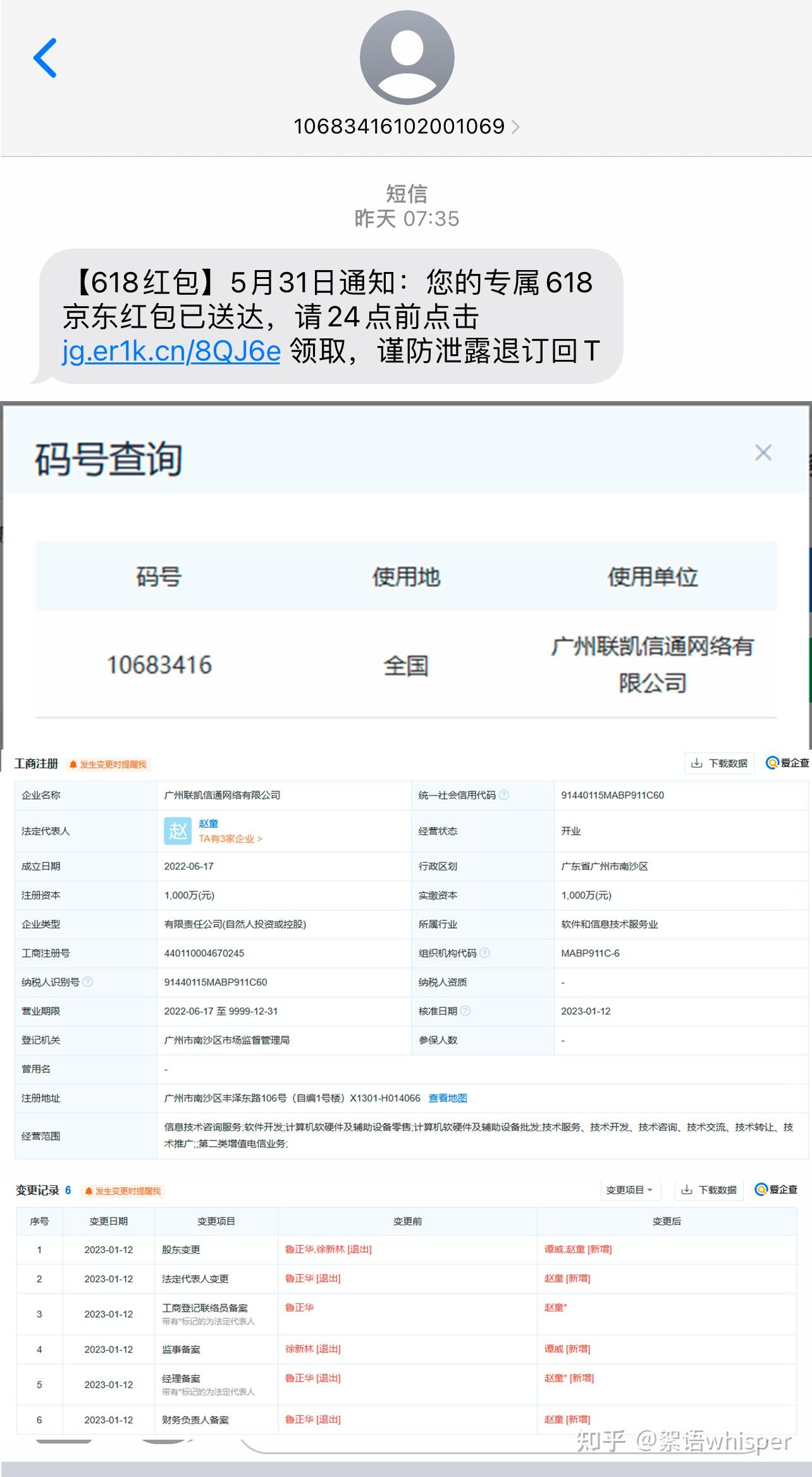
Task: Click the 使用单位 column header
Action: tap(653, 576)
